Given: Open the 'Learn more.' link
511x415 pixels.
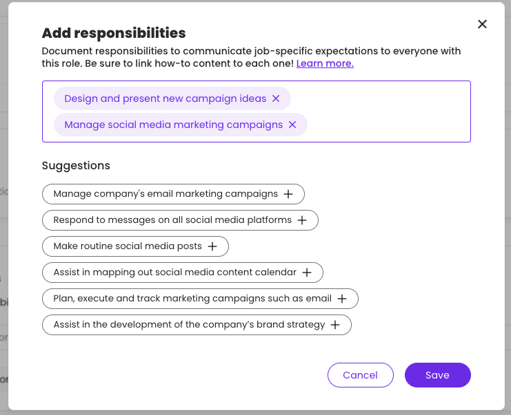Looking at the screenshot, I should click(325, 63).
